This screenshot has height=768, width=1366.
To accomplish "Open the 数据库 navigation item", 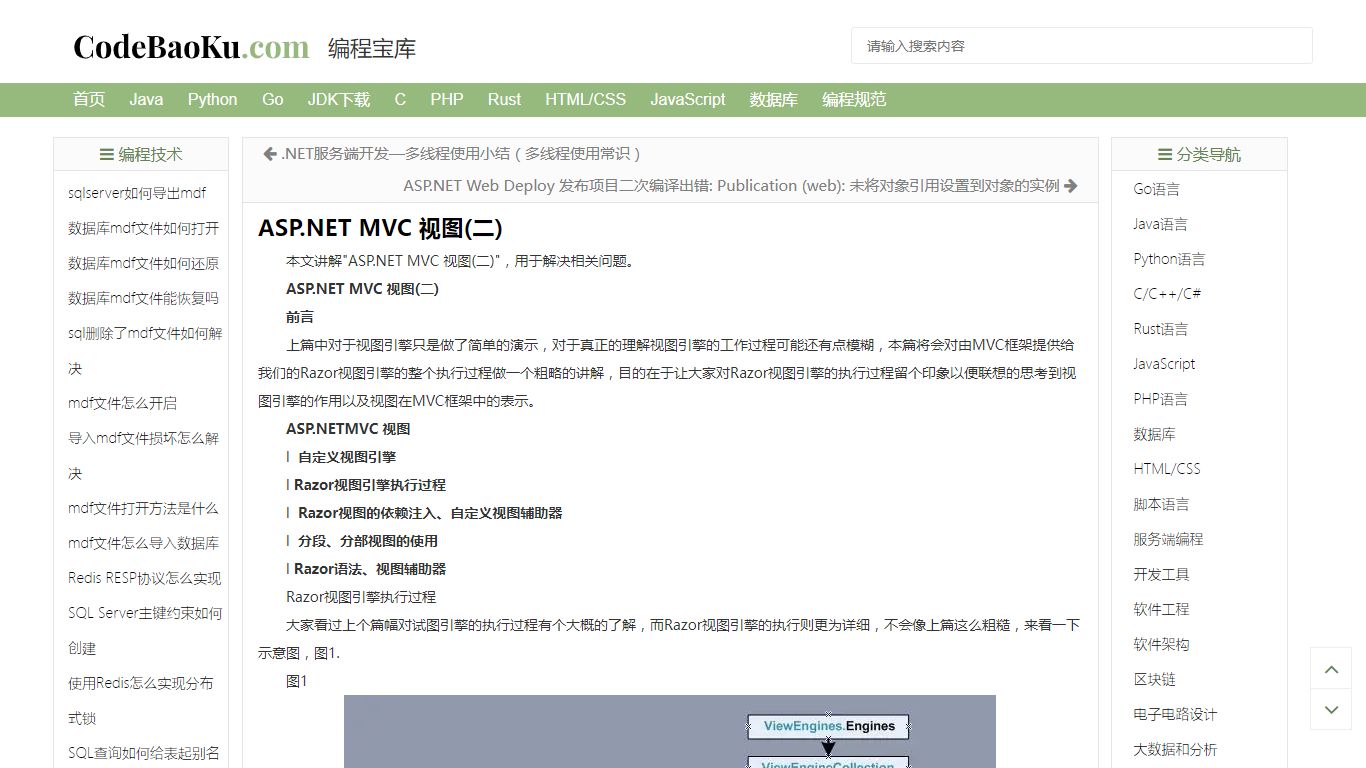I will pyautogui.click(x=774, y=99).
